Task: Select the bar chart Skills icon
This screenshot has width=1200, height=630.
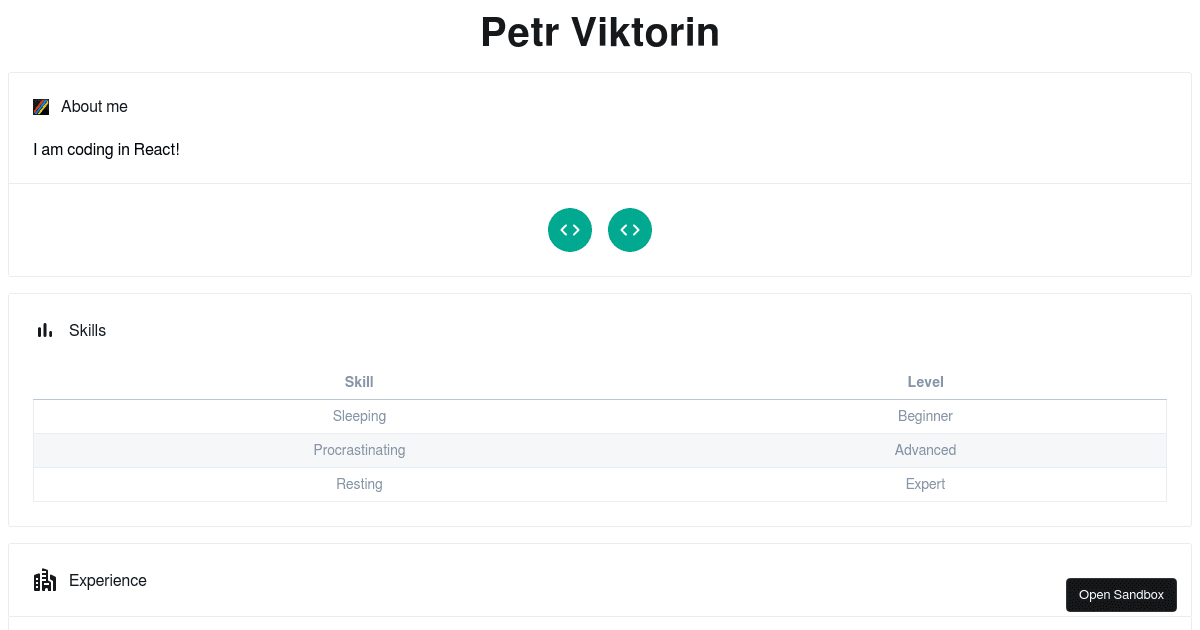Action: coord(45,330)
